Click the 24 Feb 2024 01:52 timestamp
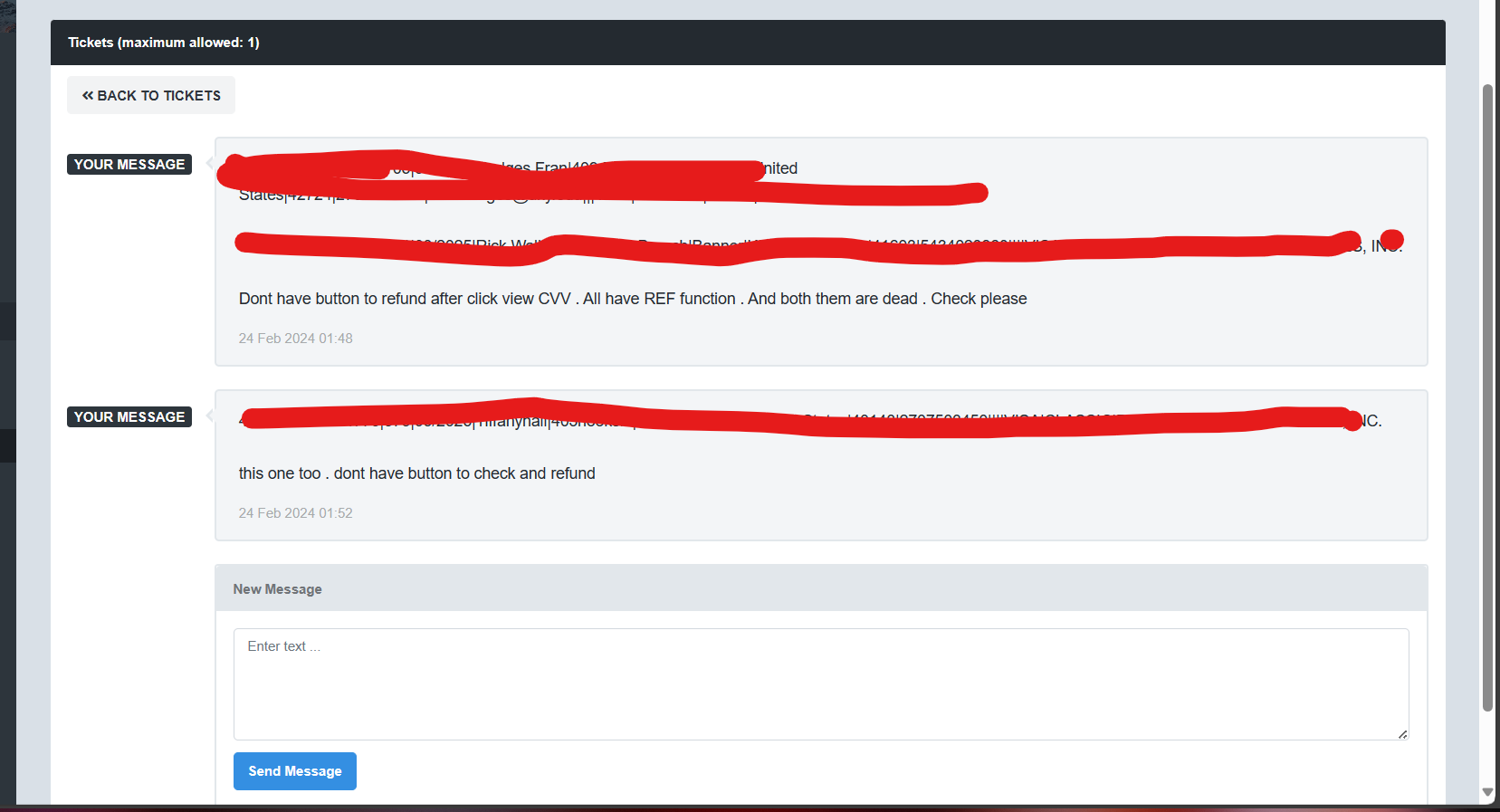This screenshot has width=1500, height=812. point(295,512)
